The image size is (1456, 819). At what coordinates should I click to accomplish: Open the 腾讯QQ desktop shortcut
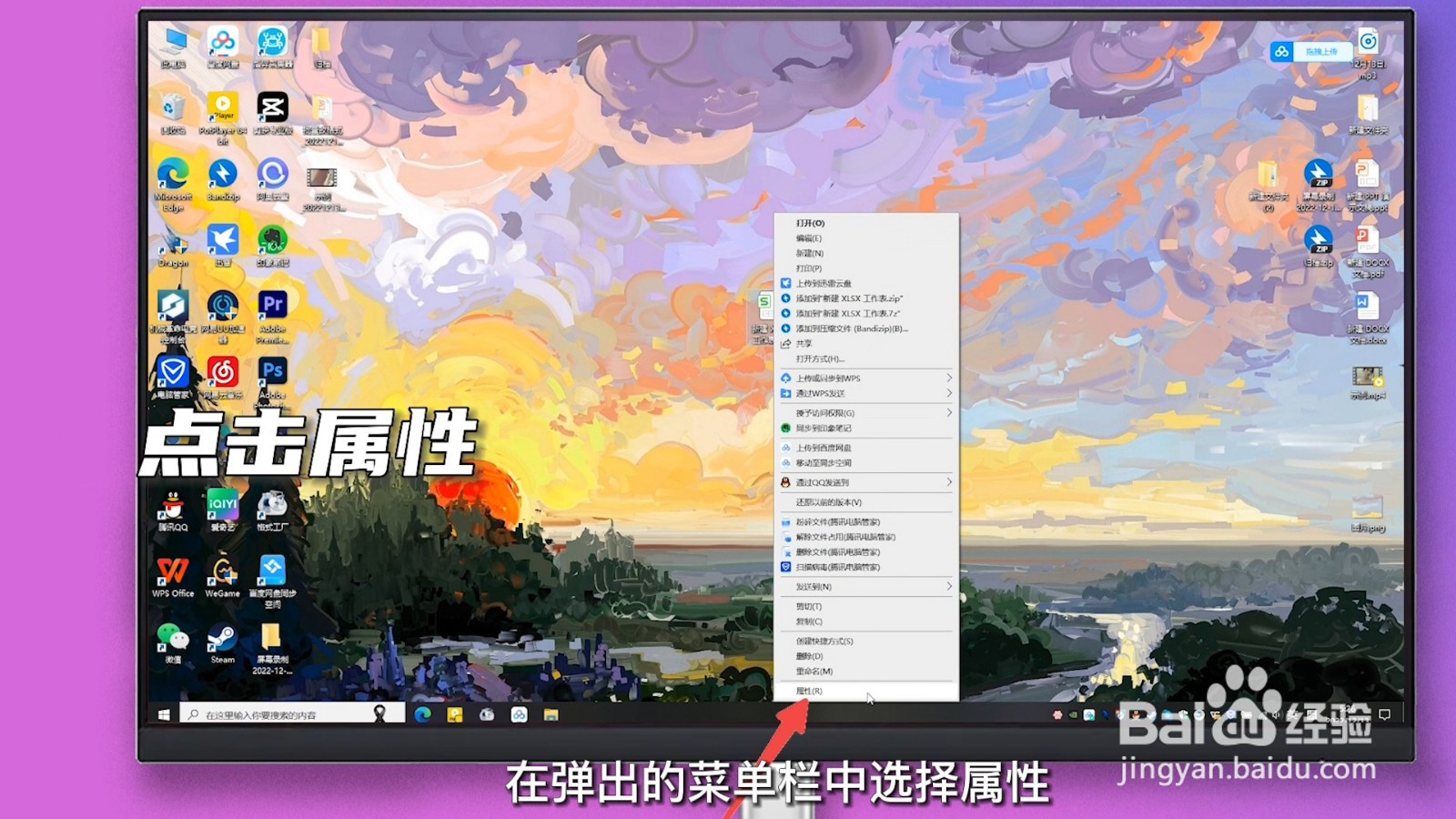click(173, 511)
